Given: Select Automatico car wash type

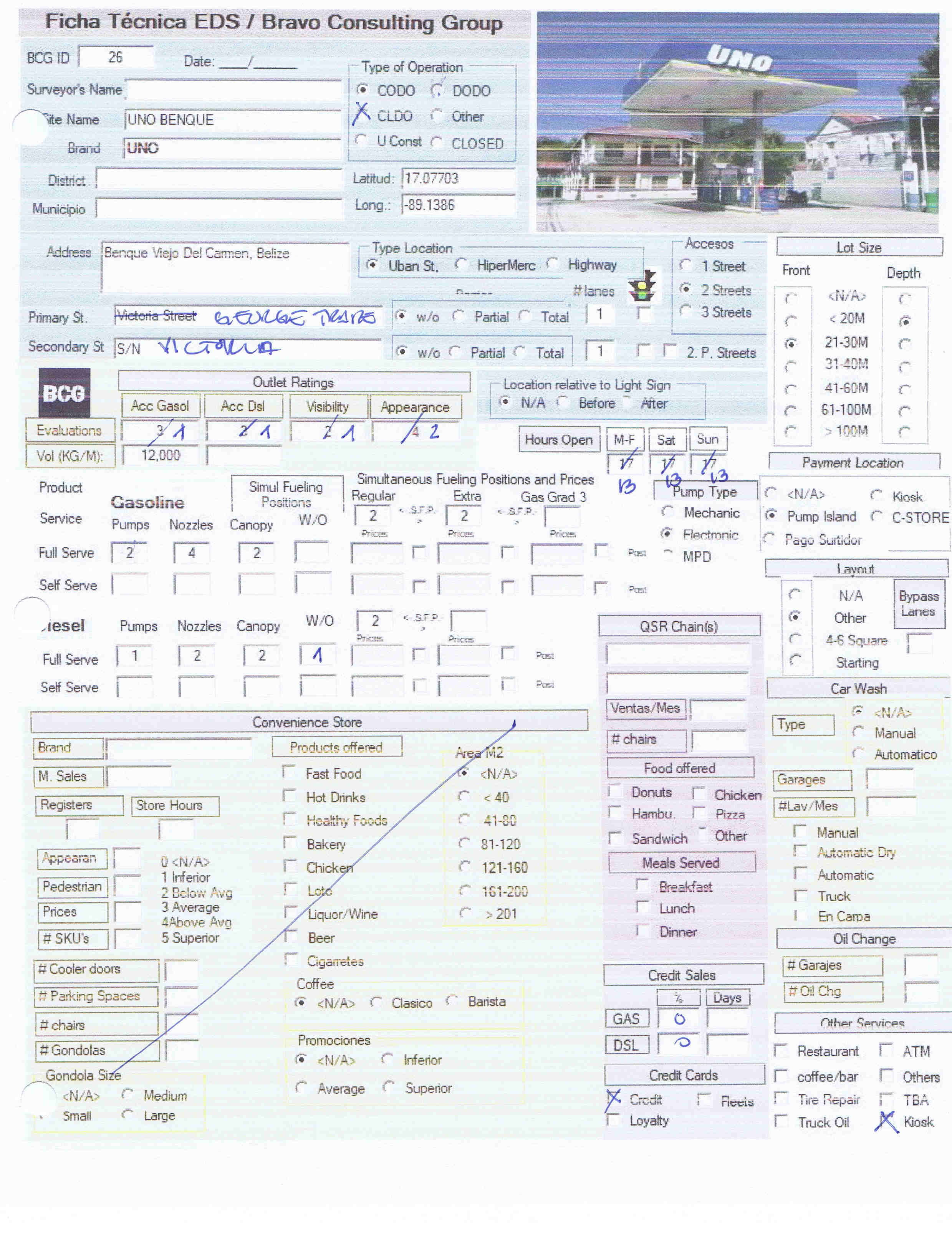Looking at the screenshot, I should coord(858,754).
